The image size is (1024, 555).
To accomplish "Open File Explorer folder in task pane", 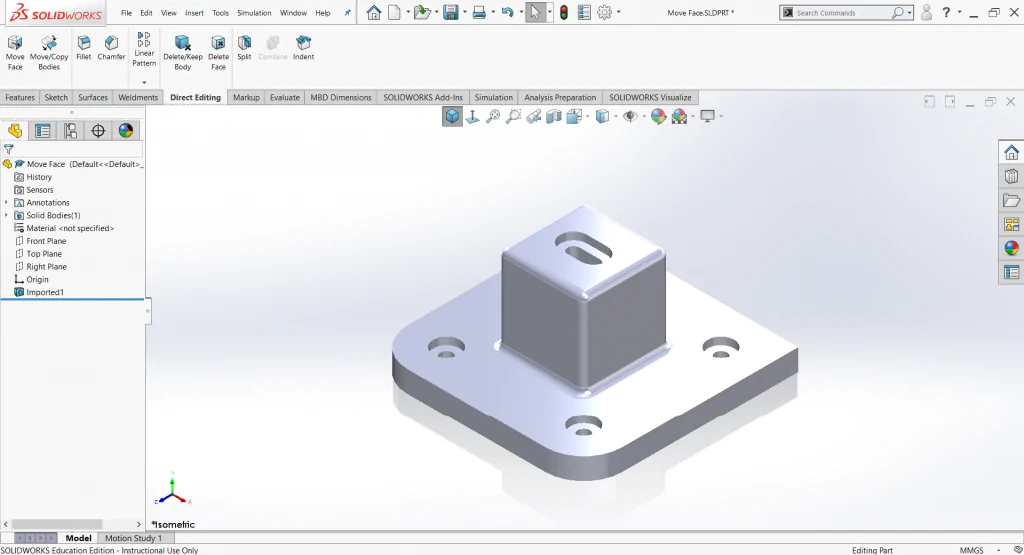I will 1012,200.
